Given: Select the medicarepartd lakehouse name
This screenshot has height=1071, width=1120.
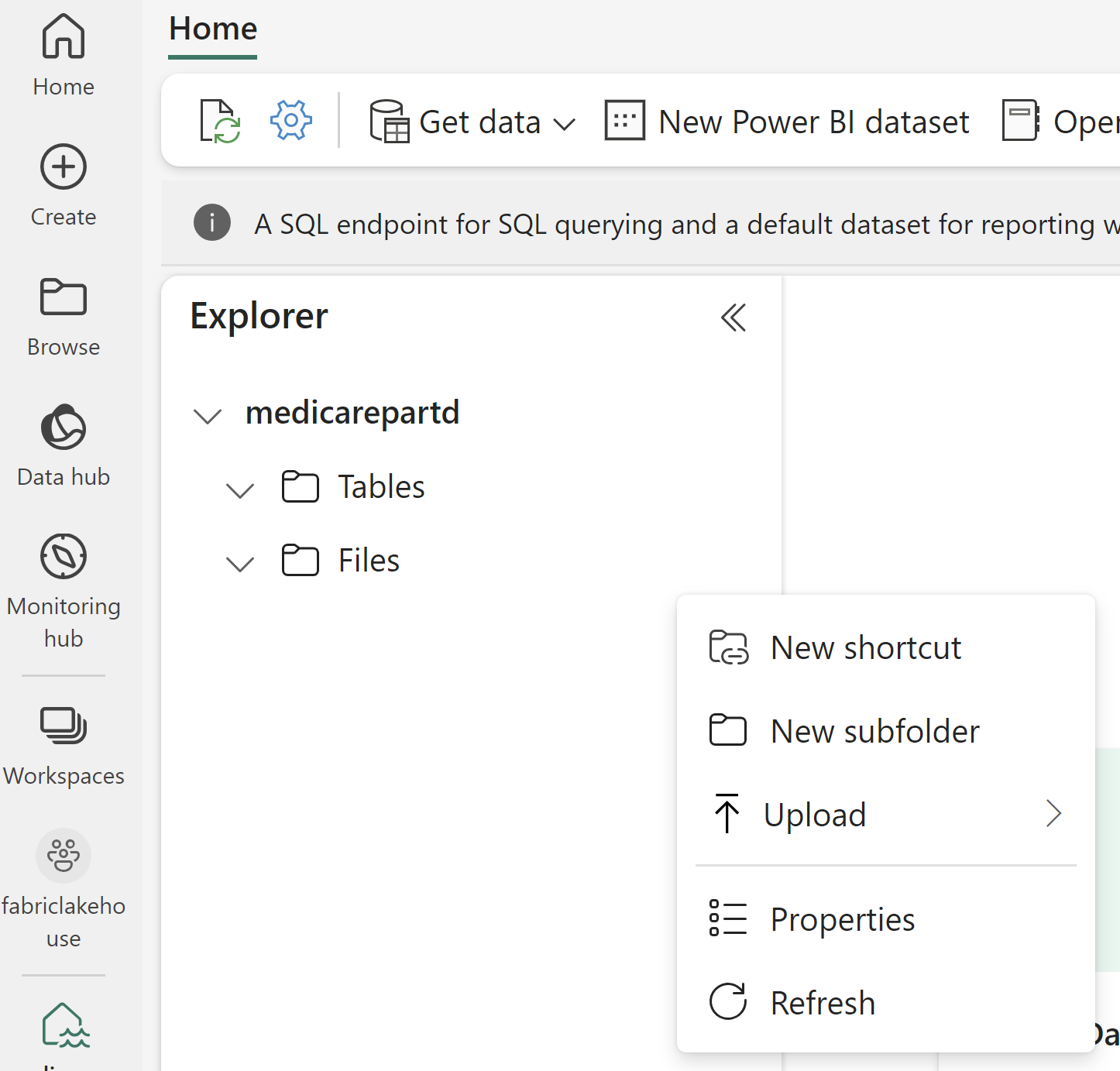Looking at the screenshot, I should (x=352, y=413).
